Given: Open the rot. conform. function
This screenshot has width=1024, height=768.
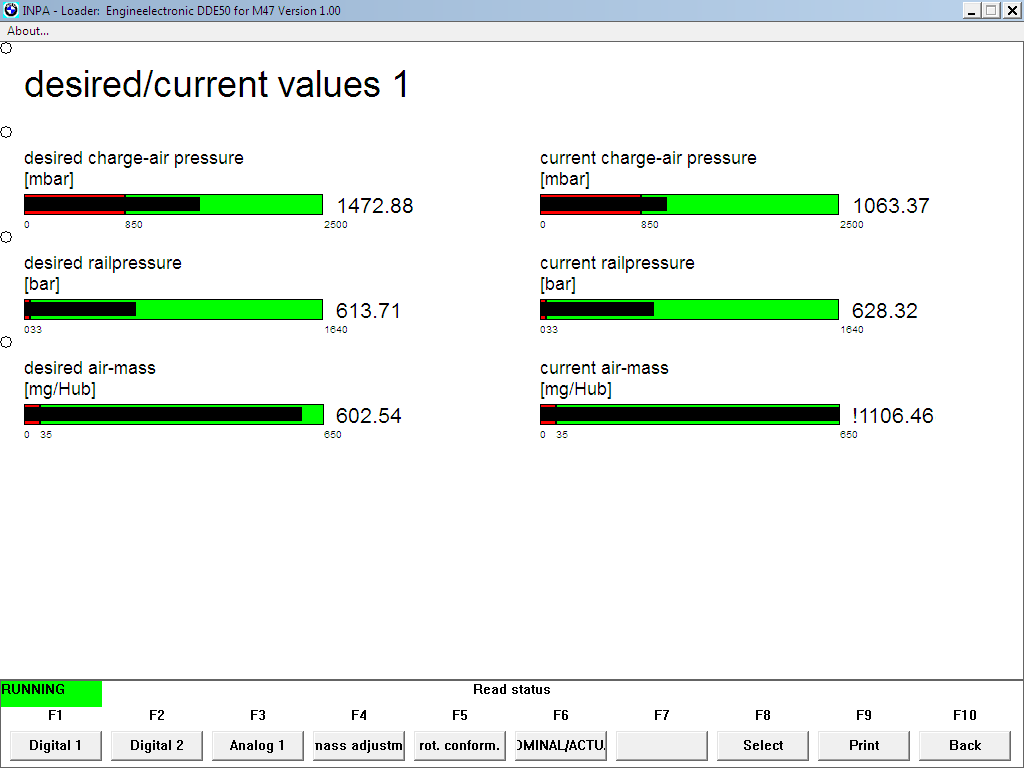Looking at the screenshot, I should [460, 745].
